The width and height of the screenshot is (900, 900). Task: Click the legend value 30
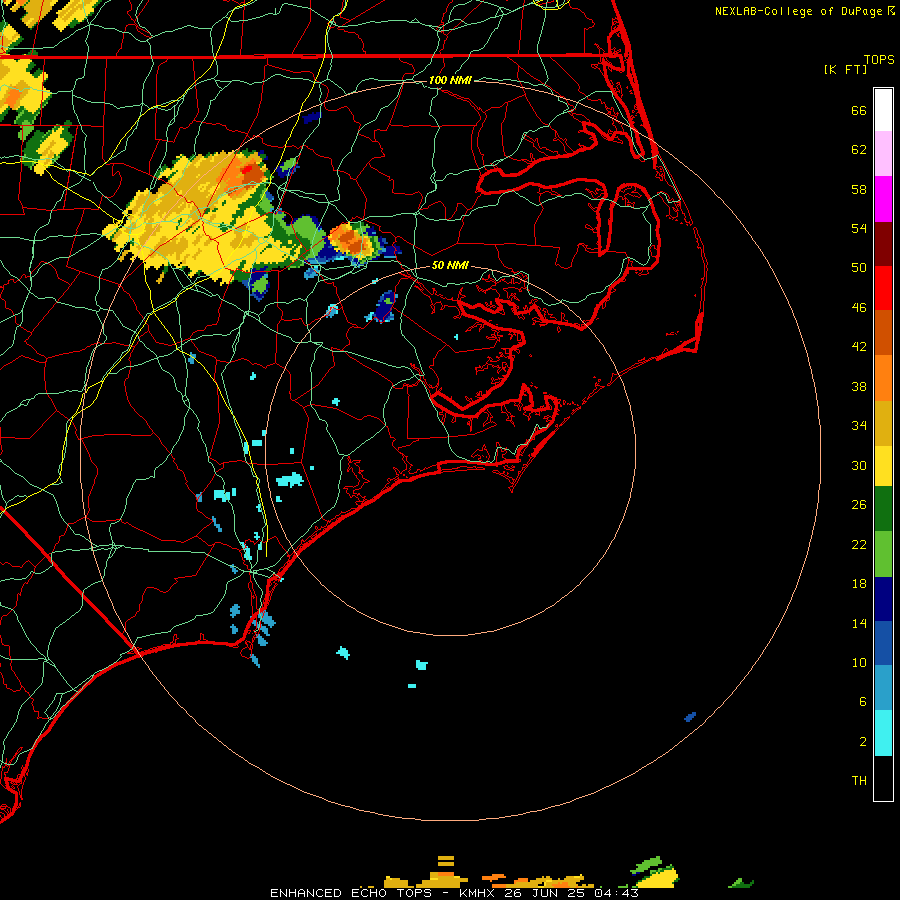tap(859, 465)
